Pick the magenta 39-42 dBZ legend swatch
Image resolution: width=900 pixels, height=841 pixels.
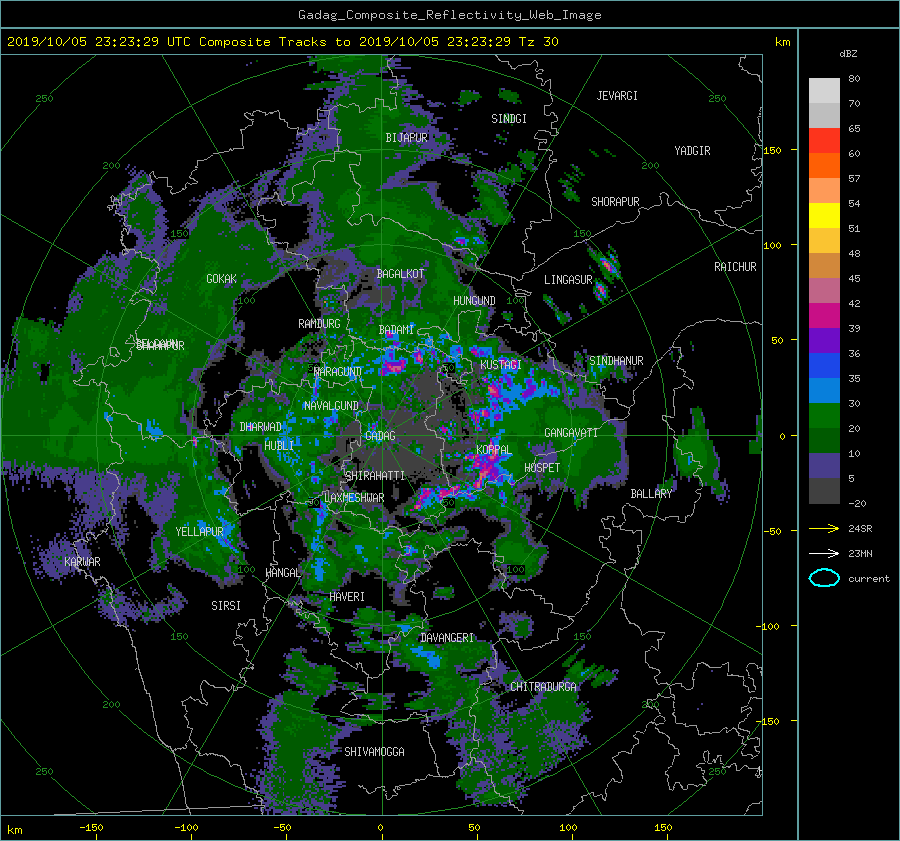(824, 316)
